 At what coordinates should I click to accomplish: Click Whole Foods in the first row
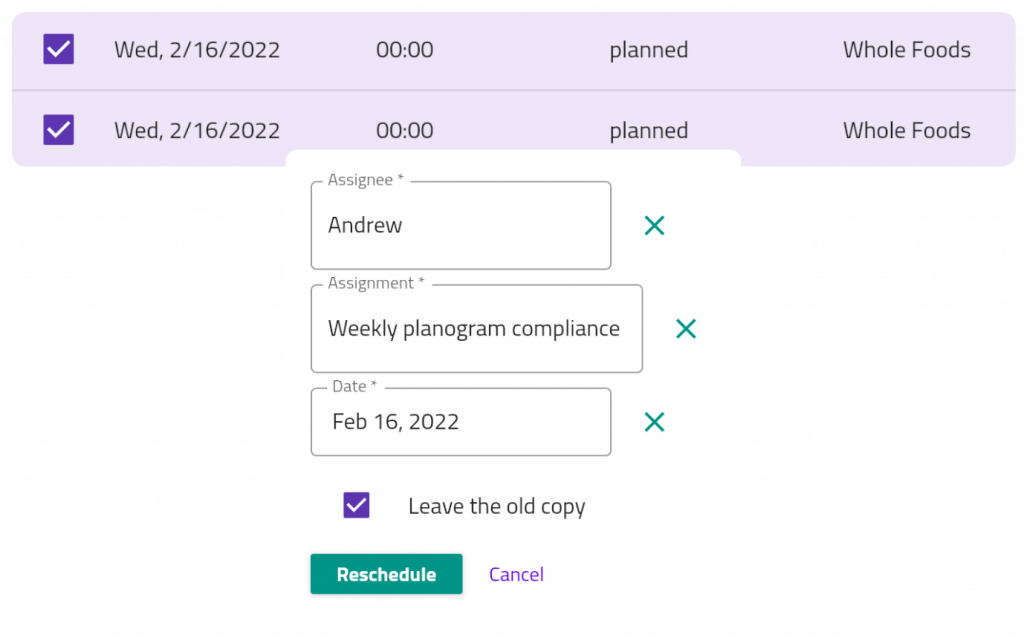pyautogui.click(x=906, y=49)
